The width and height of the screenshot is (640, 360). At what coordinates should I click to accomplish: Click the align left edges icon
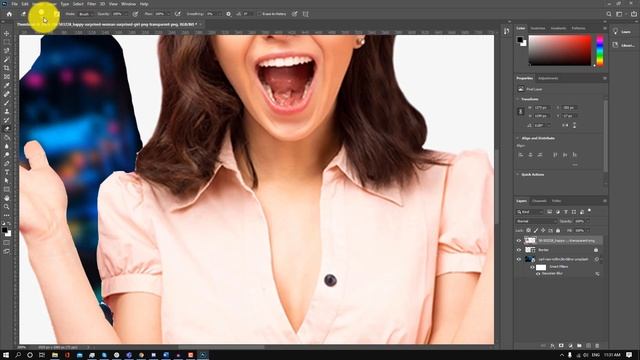(521, 155)
